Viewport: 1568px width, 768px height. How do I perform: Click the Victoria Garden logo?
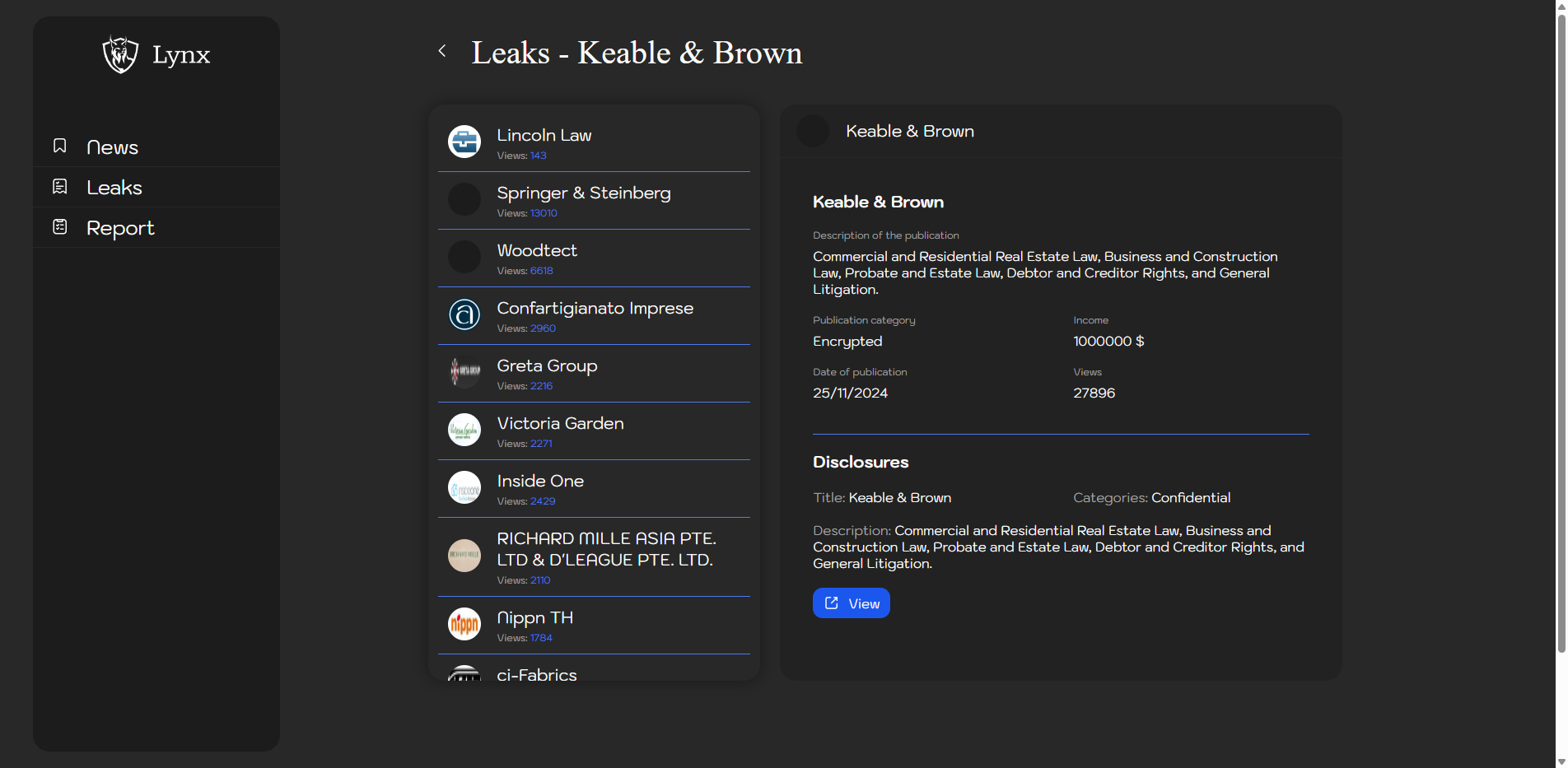click(464, 430)
